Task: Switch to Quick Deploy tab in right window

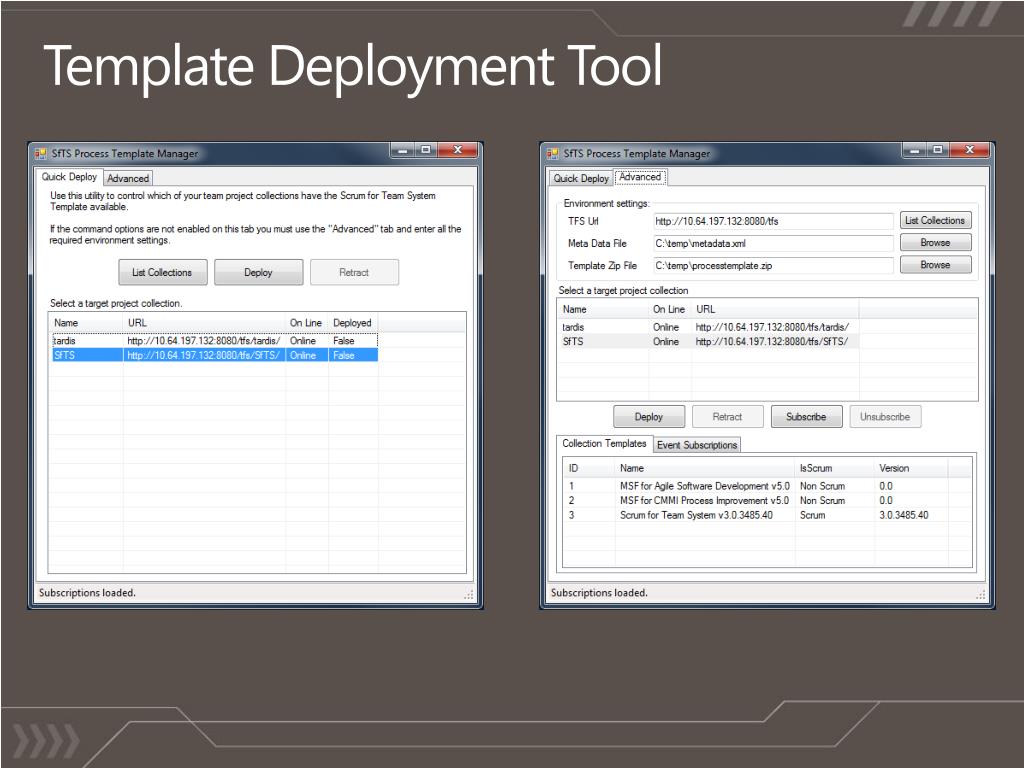Action: [x=581, y=178]
